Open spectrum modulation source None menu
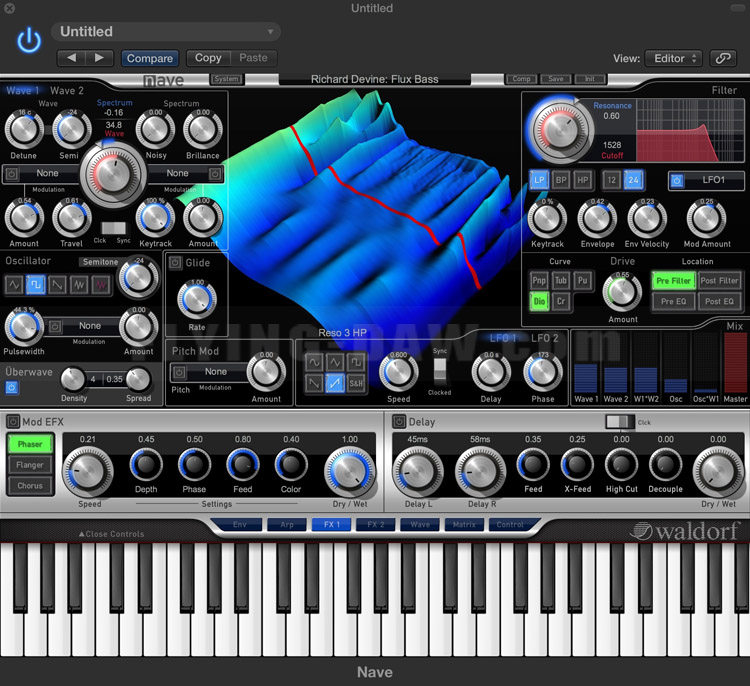 177,173
